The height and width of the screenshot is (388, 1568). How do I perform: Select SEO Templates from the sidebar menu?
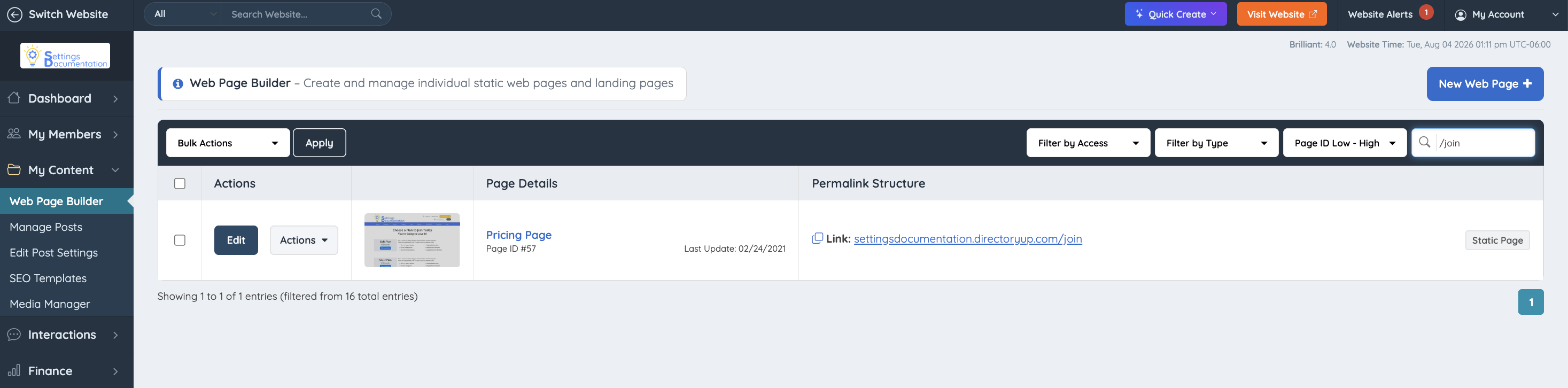point(48,278)
